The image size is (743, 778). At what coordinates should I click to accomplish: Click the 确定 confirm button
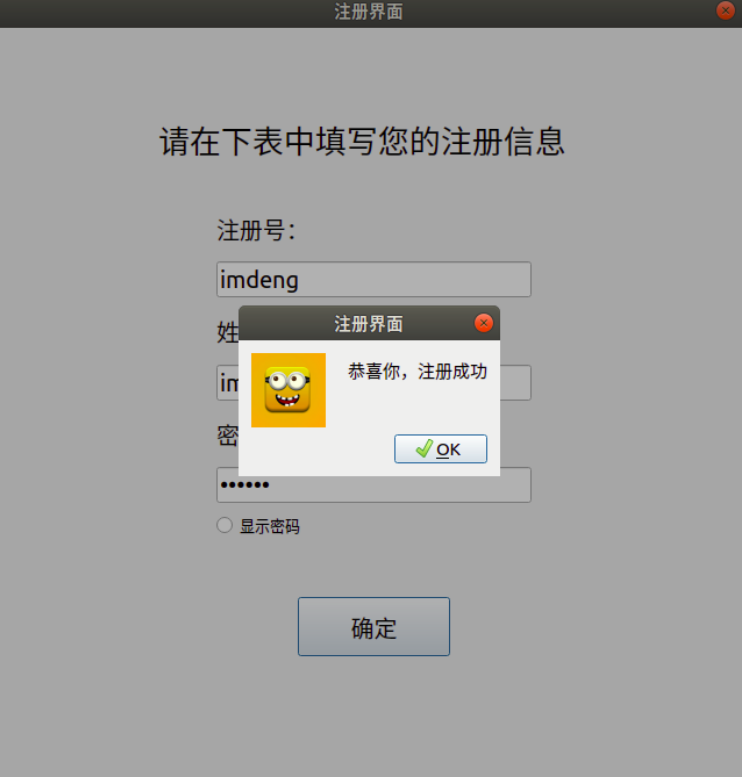click(374, 627)
